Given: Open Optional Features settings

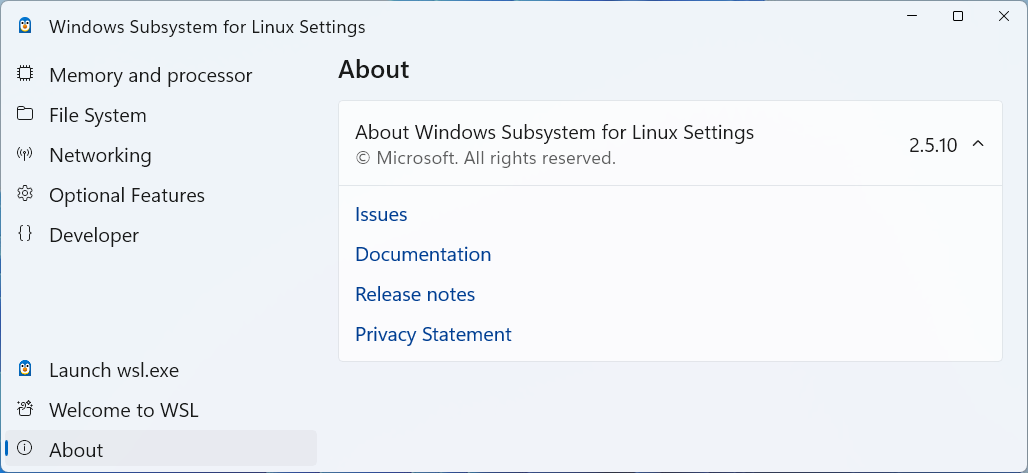Looking at the screenshot, I should point(161,194).
